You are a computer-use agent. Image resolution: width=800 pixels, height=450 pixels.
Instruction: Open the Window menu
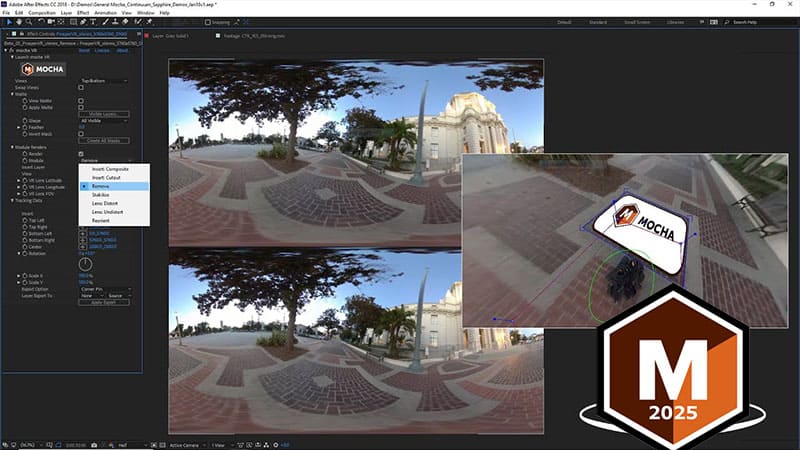coord(145,13)
